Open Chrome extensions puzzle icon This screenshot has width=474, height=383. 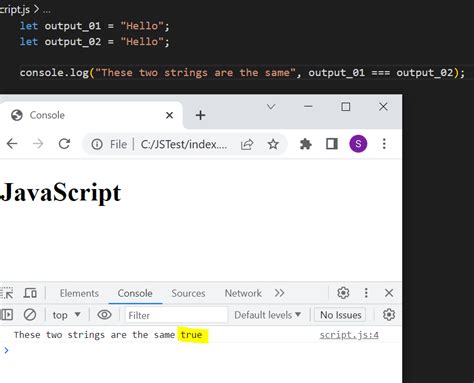tap(306, 144)
